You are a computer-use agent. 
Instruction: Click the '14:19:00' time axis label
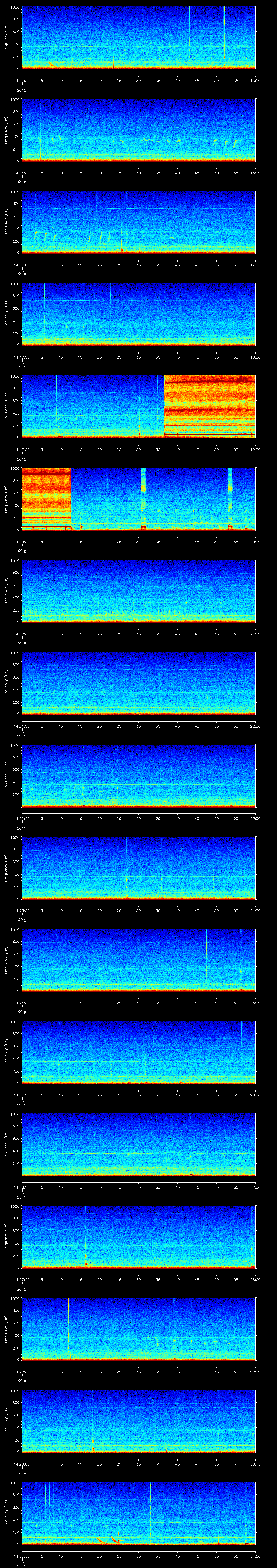(x=21, y=542)
